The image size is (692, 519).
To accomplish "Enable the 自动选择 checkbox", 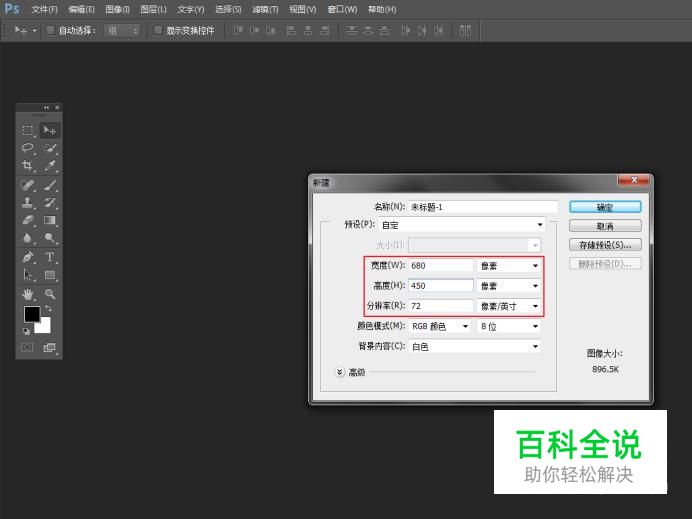I will [x=51, y=30].
